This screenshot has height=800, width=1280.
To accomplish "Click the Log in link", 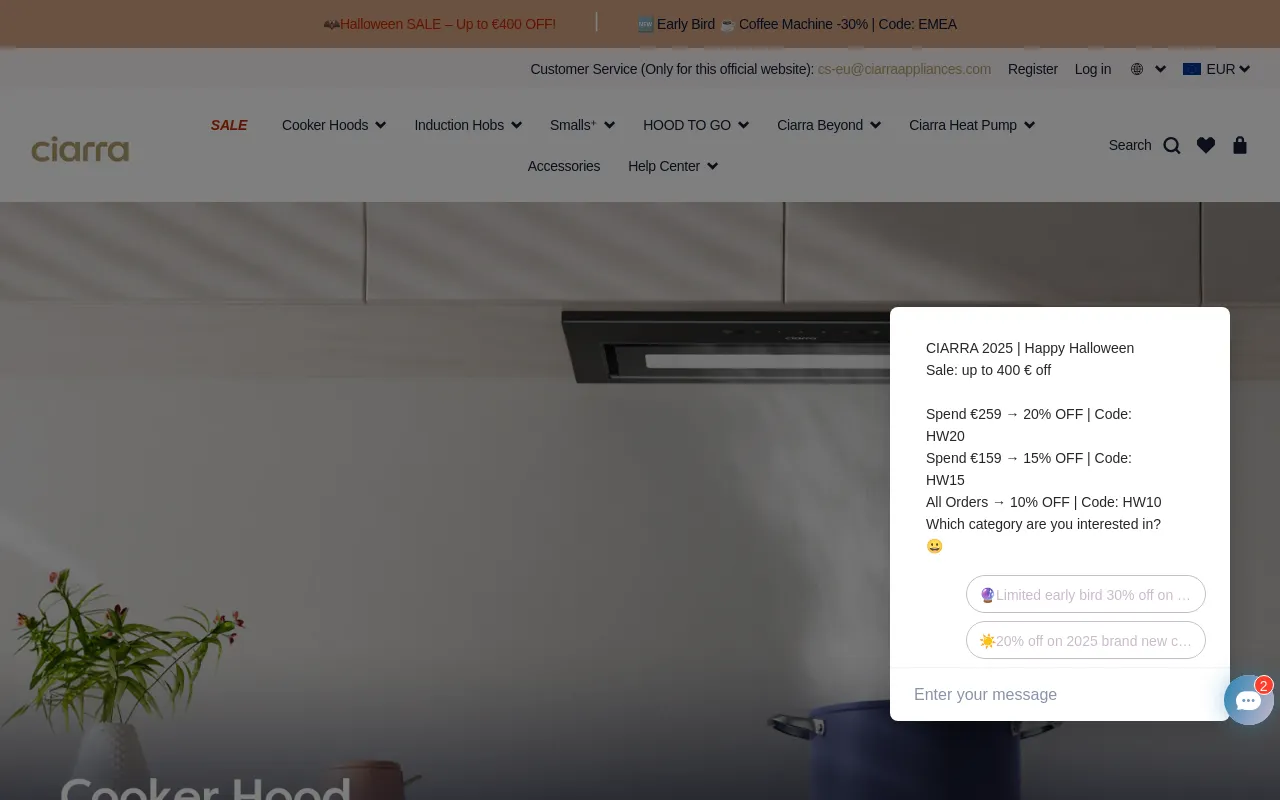I will coord(1093,69).
